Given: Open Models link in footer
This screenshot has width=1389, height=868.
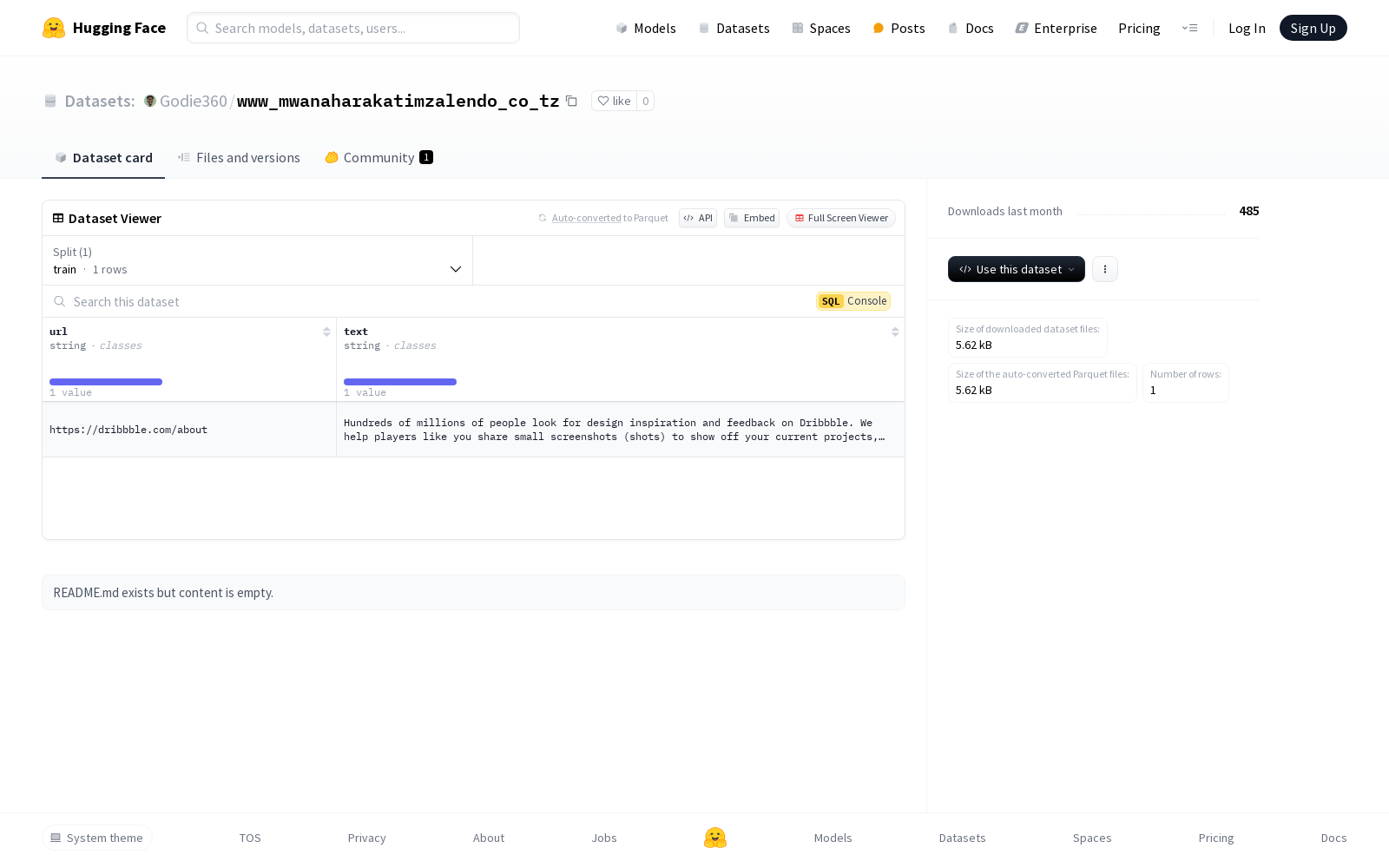Looking at the screenshot, I should 833,838.
